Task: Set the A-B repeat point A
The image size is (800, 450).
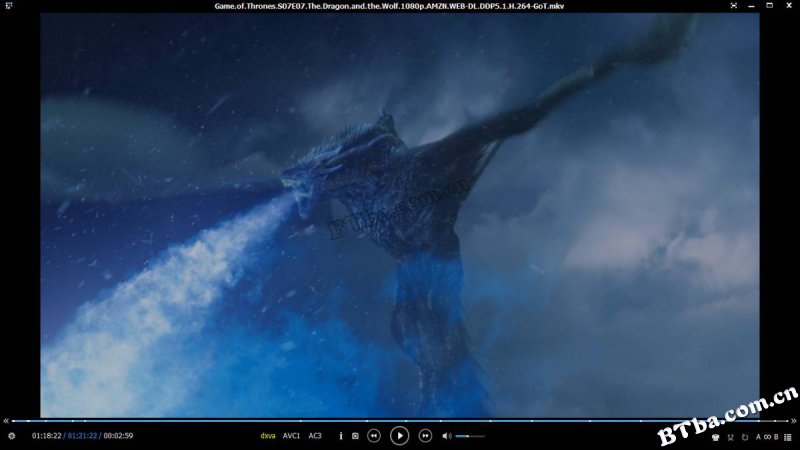Action: [758, 437]
